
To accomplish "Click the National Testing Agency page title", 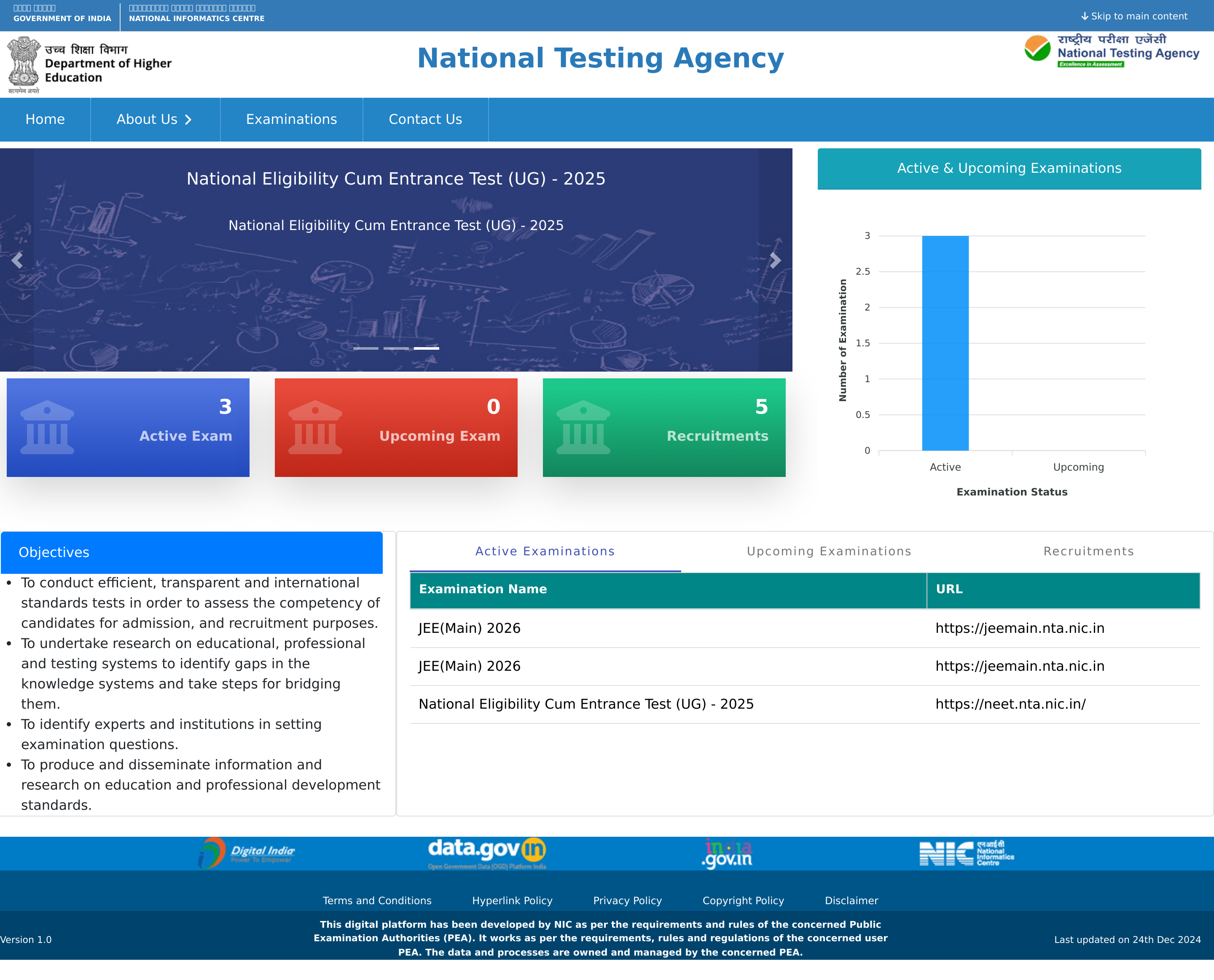I will point(600,58).
